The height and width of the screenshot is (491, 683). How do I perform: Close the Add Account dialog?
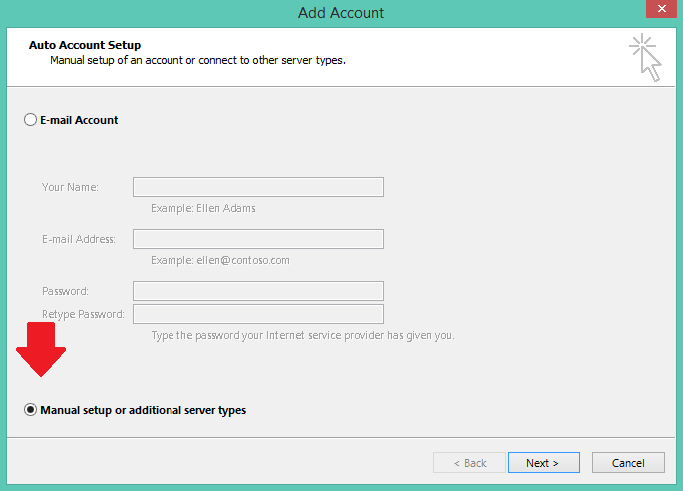coord(661,9)
